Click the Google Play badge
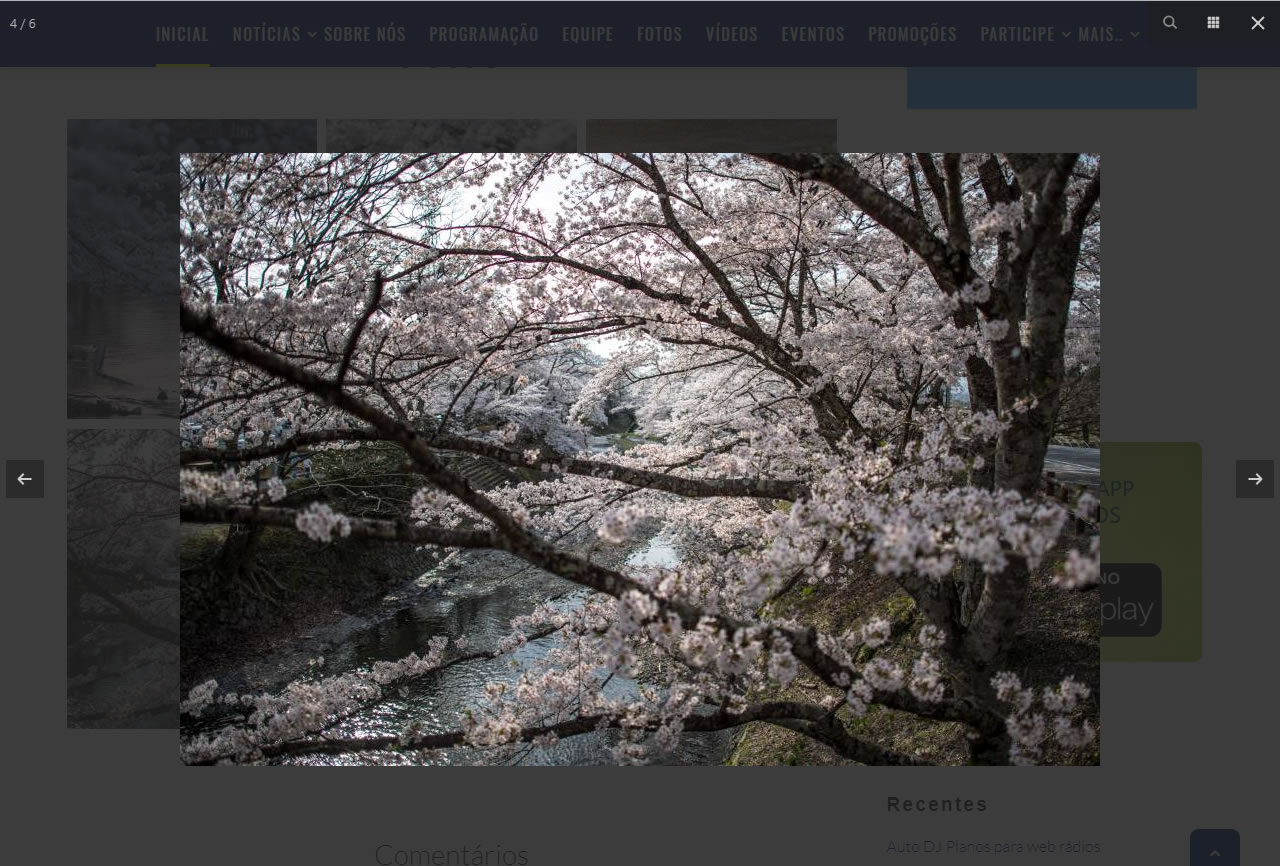Image resolution: width=1280 pixels, height=866 pixels. 1131,600
